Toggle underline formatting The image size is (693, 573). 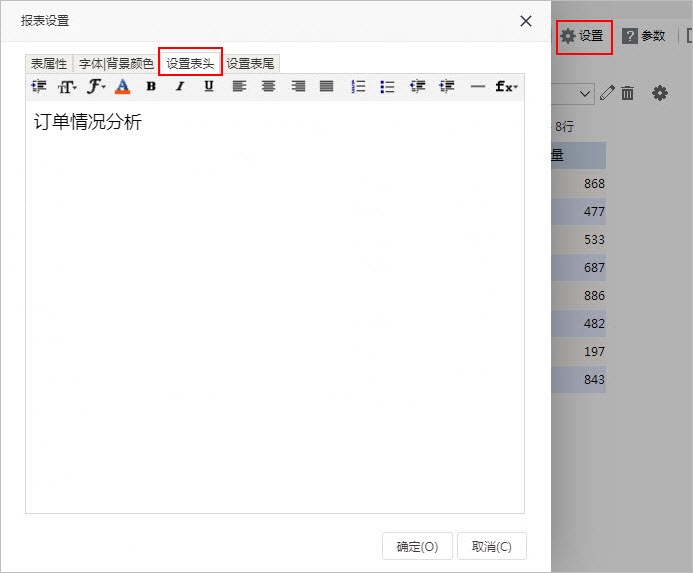pos(209,86)
